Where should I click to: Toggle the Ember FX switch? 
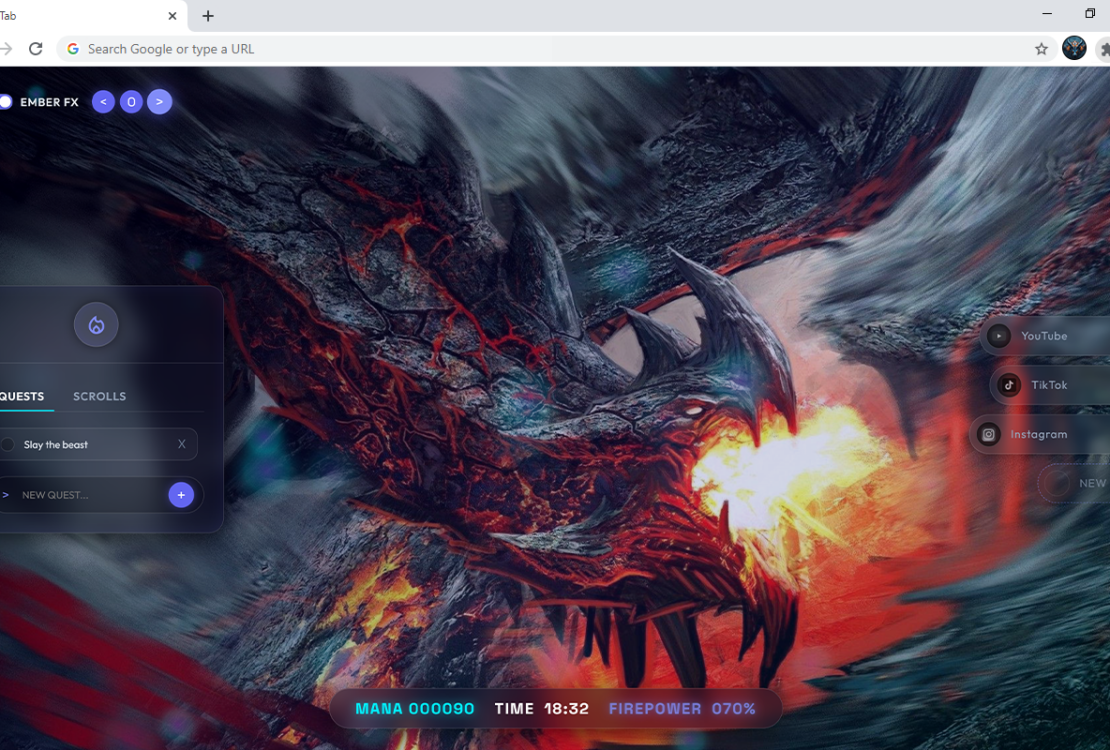5,102
